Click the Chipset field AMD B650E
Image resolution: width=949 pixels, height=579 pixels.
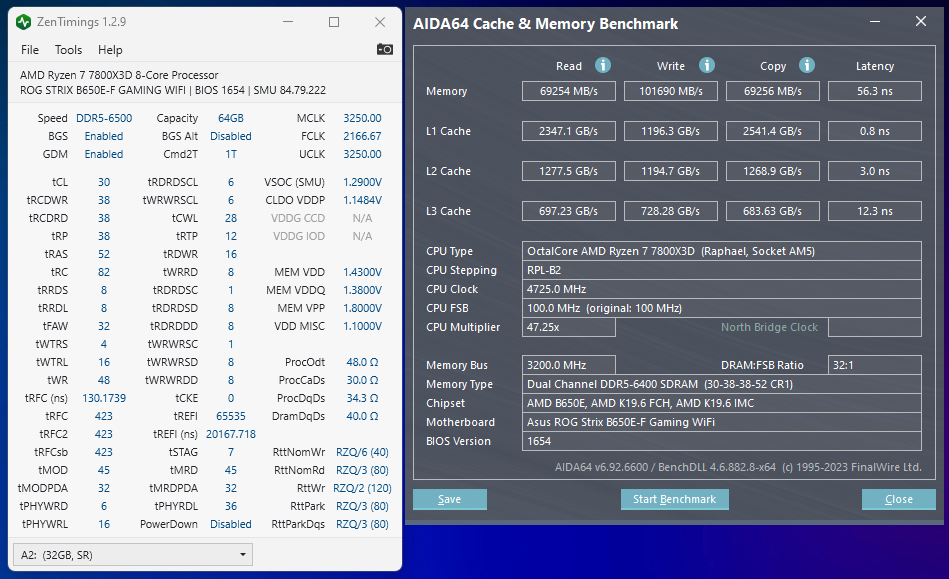722,403
